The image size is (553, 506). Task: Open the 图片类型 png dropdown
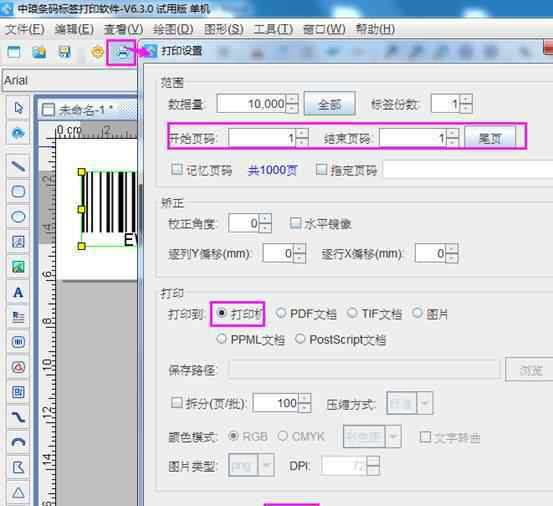(266, 465)
